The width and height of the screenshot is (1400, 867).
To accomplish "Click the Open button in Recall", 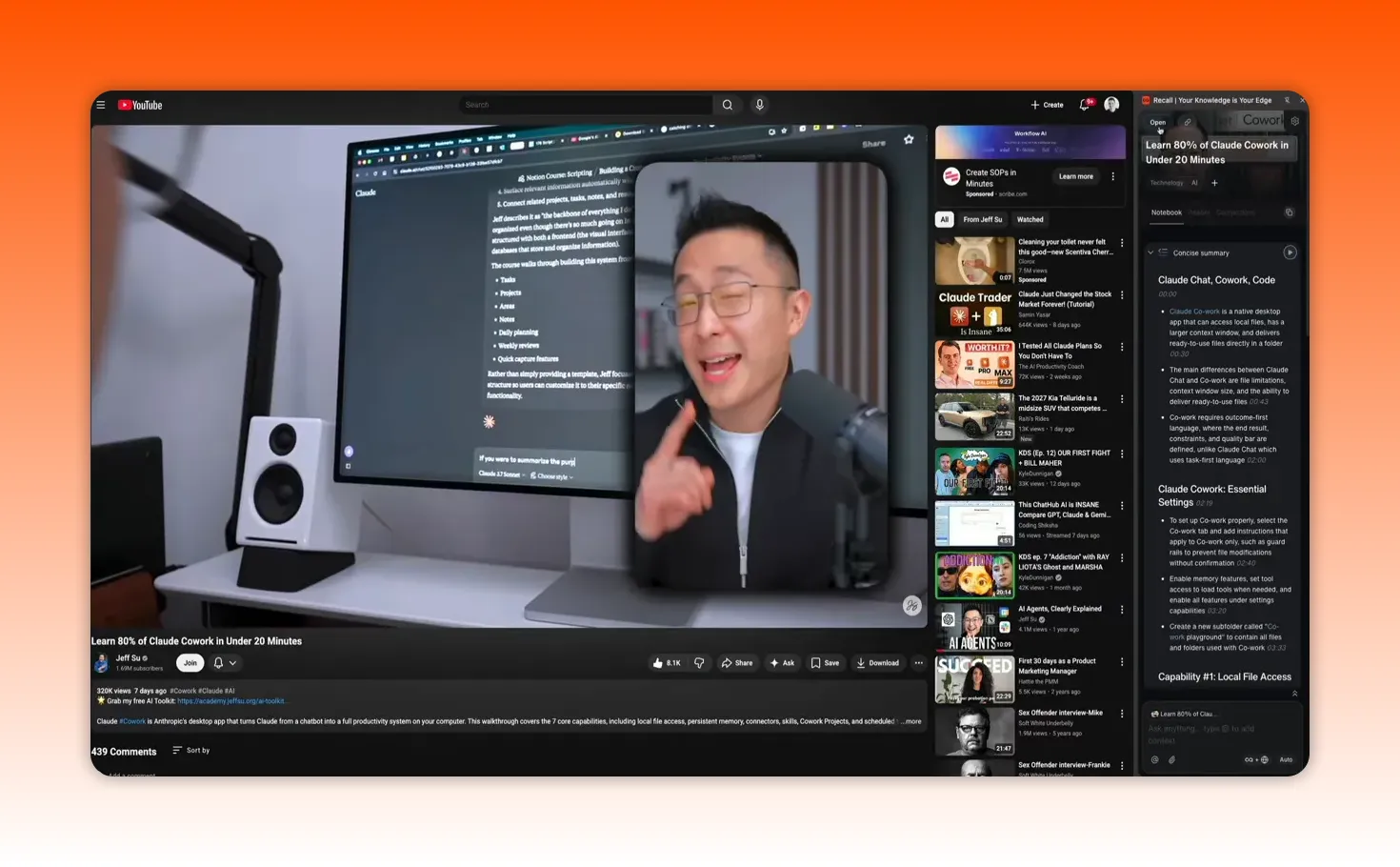I will (1157, 122).
